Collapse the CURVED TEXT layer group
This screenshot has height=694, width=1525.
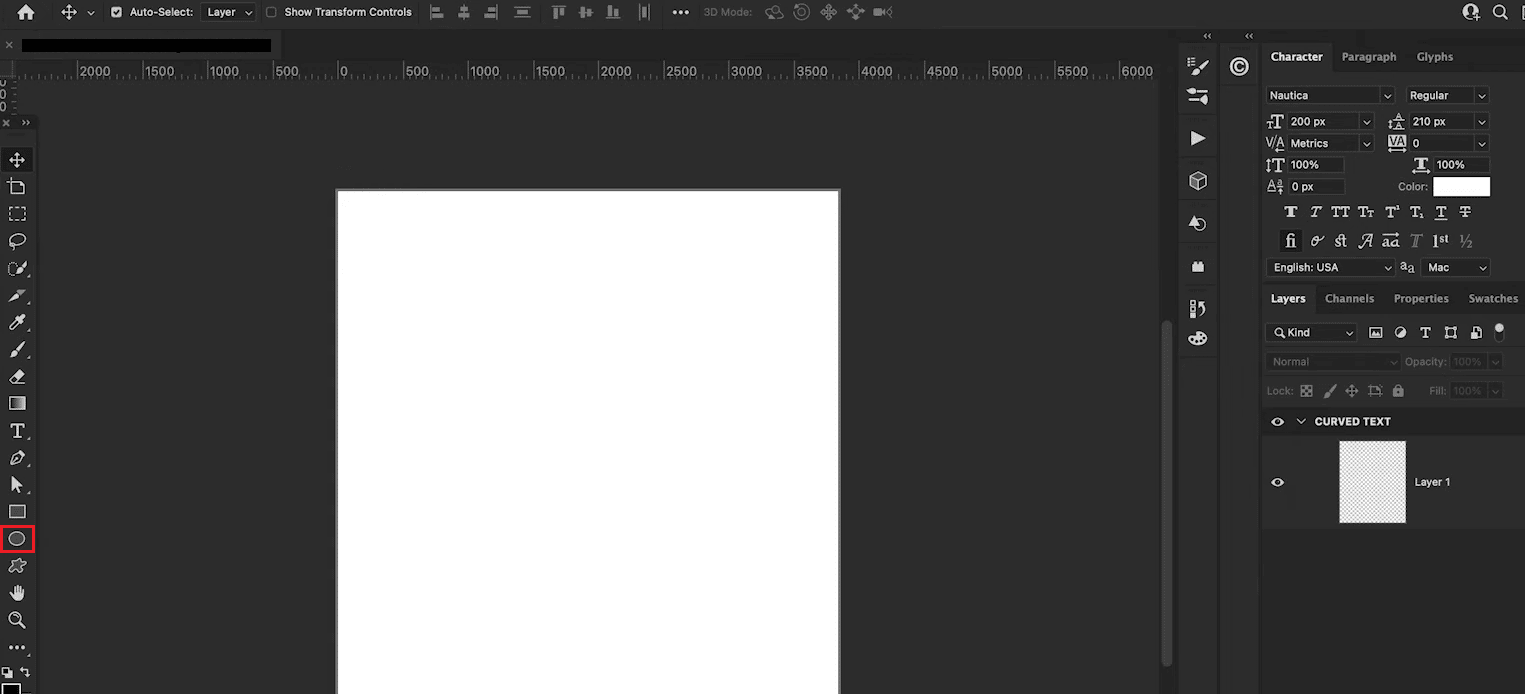(x=1301, y=422)
